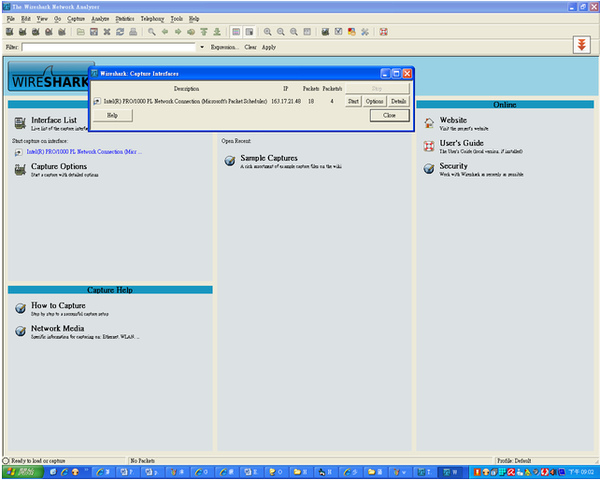Click Help button in Capture Interfaces dialog

[x=112, y=115]
